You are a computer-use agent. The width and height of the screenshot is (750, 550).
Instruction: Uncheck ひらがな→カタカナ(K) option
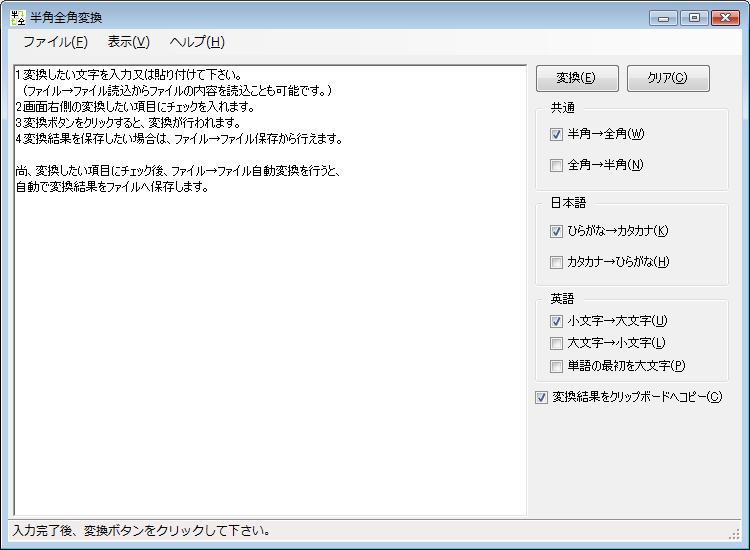557,231
